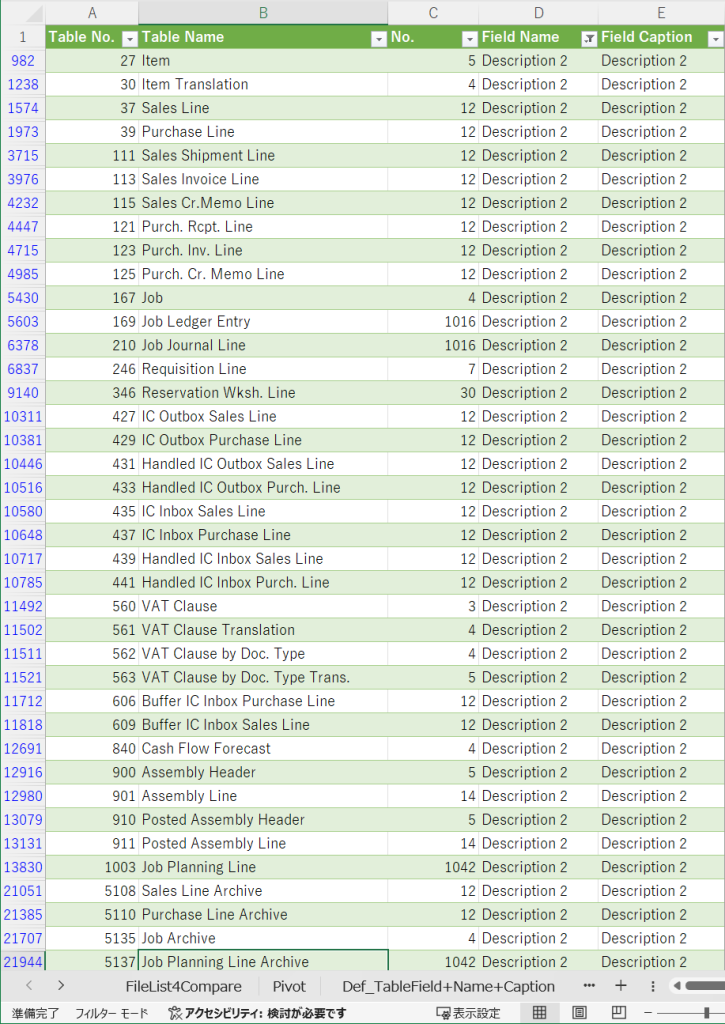Select column B header
Viewport: 725px width, 1024px height.
tap(263, 13)
